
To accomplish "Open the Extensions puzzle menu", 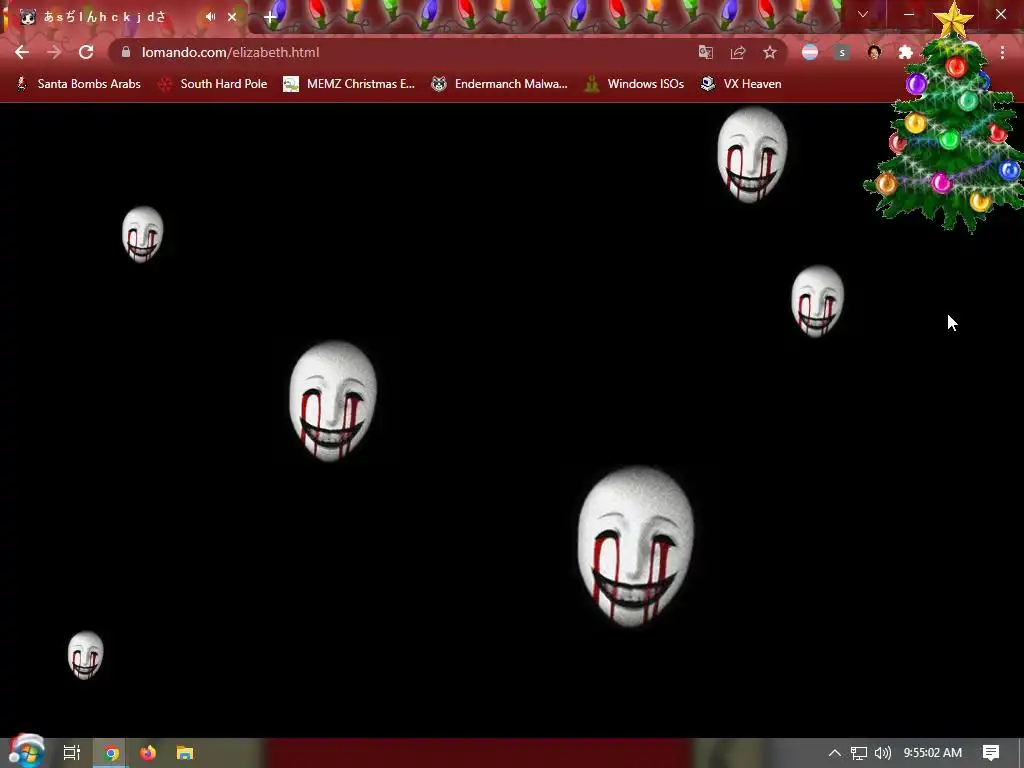I will 906,52.
